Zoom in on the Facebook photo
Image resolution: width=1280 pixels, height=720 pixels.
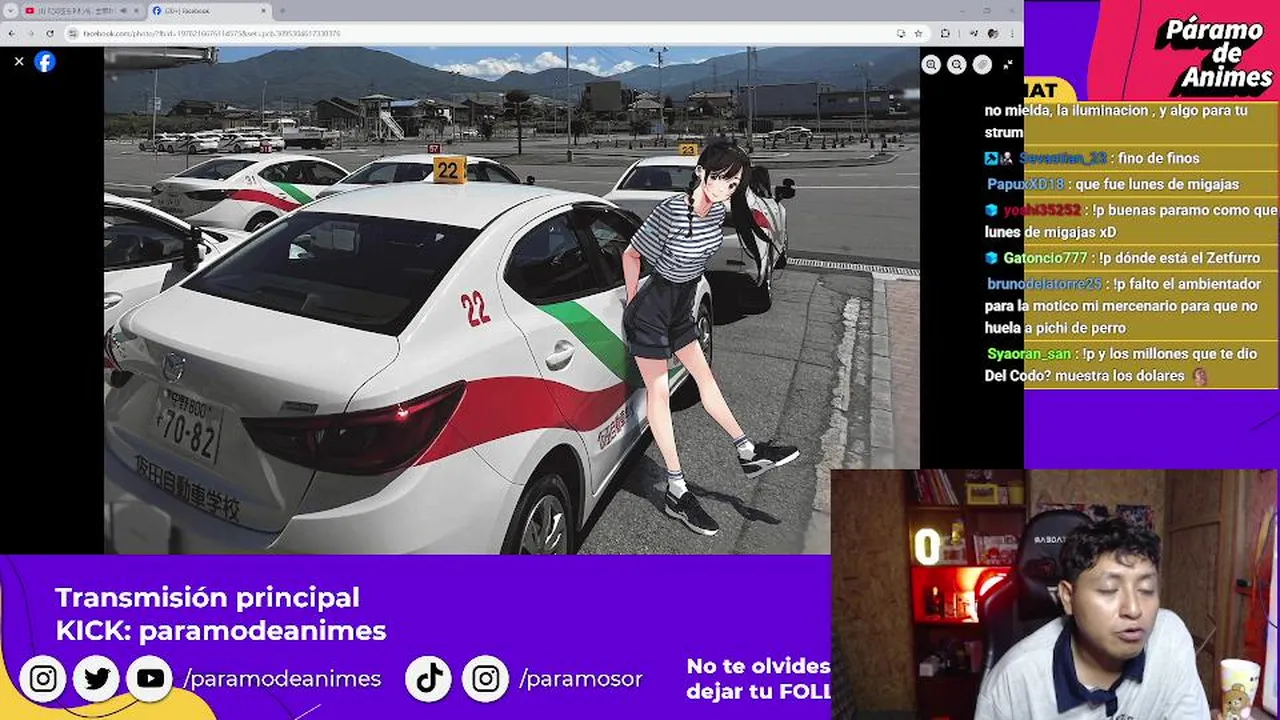click(x=931, y=64)
